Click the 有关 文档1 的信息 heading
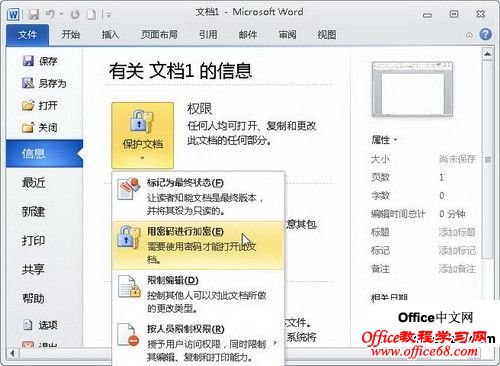 coord(180,71)
